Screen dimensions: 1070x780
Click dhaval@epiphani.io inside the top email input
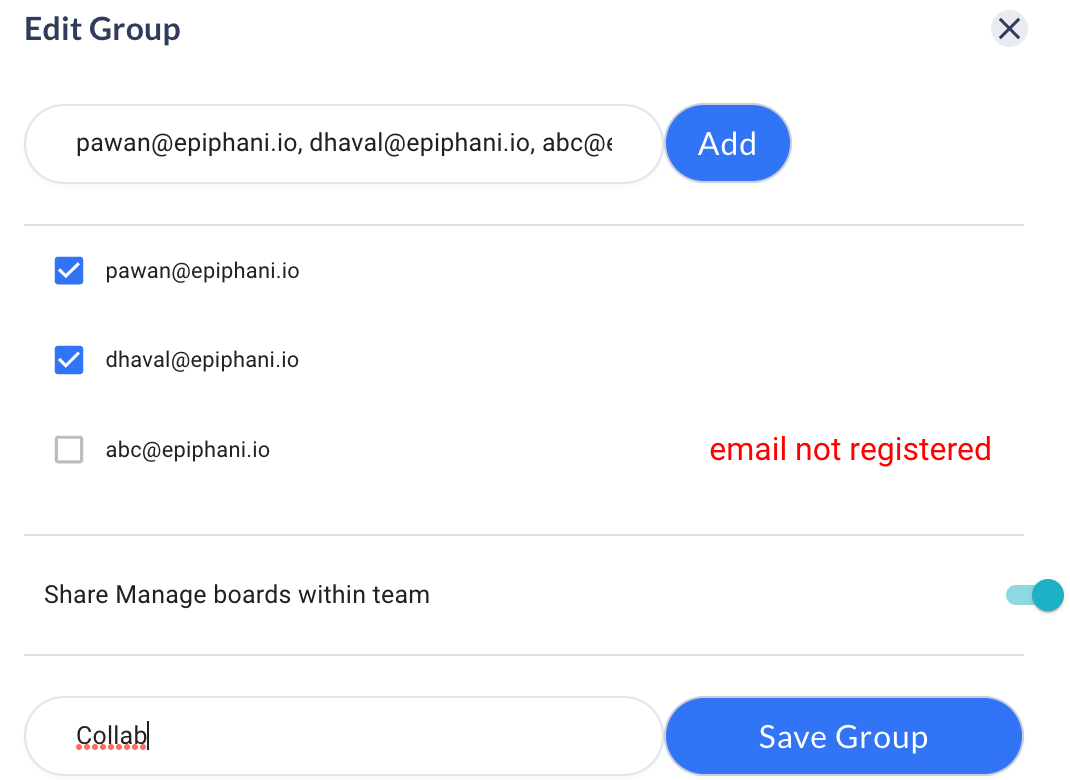click(x=419, y=144)
